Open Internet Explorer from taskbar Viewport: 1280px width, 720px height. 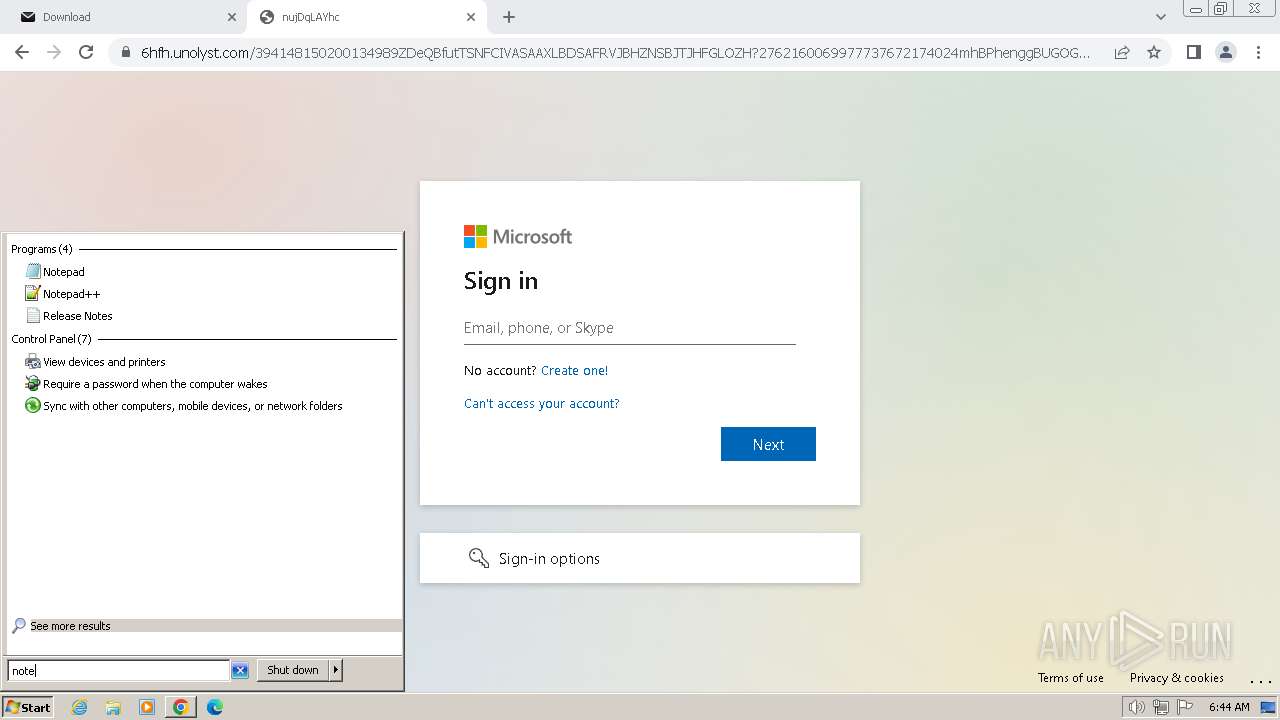click(x=80, y=707)
